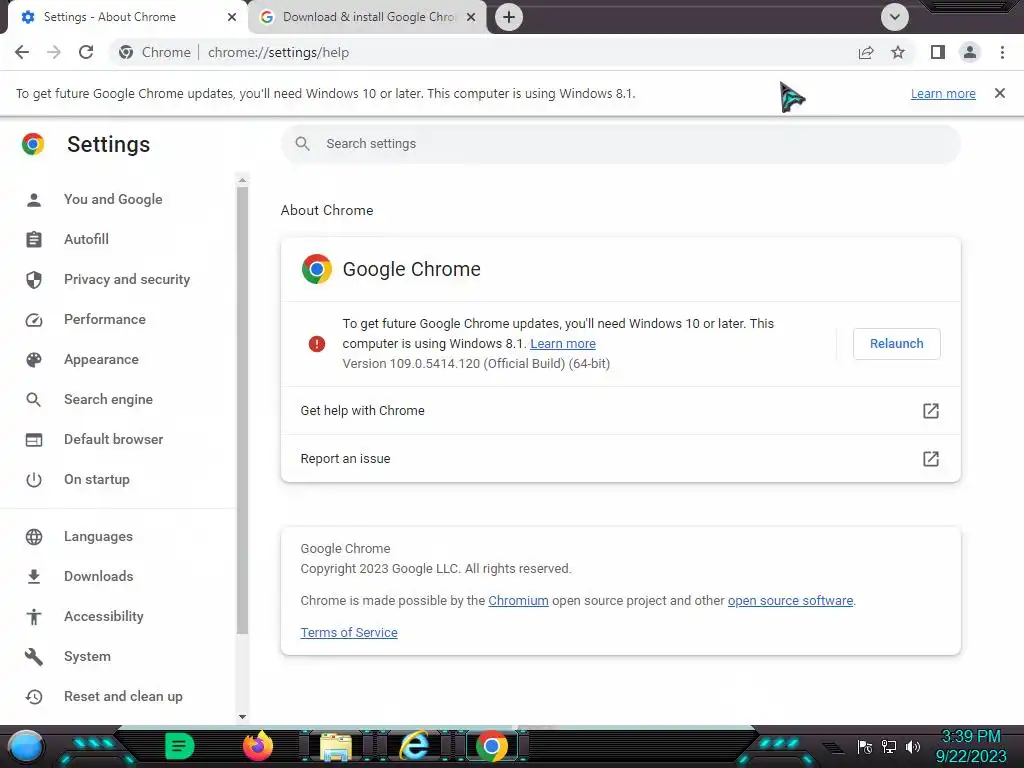
Task: Open File Explorer from the taskbar
Action: [336, 748]
